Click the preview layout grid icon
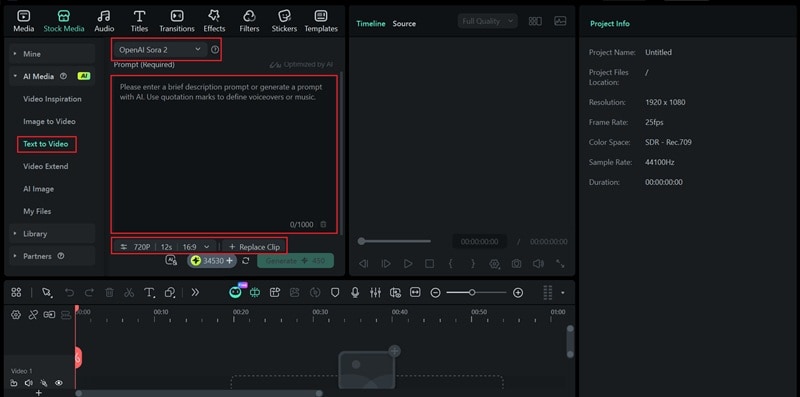Image resolution: width=800 pixels, height=397 pixels. [535, 21]
